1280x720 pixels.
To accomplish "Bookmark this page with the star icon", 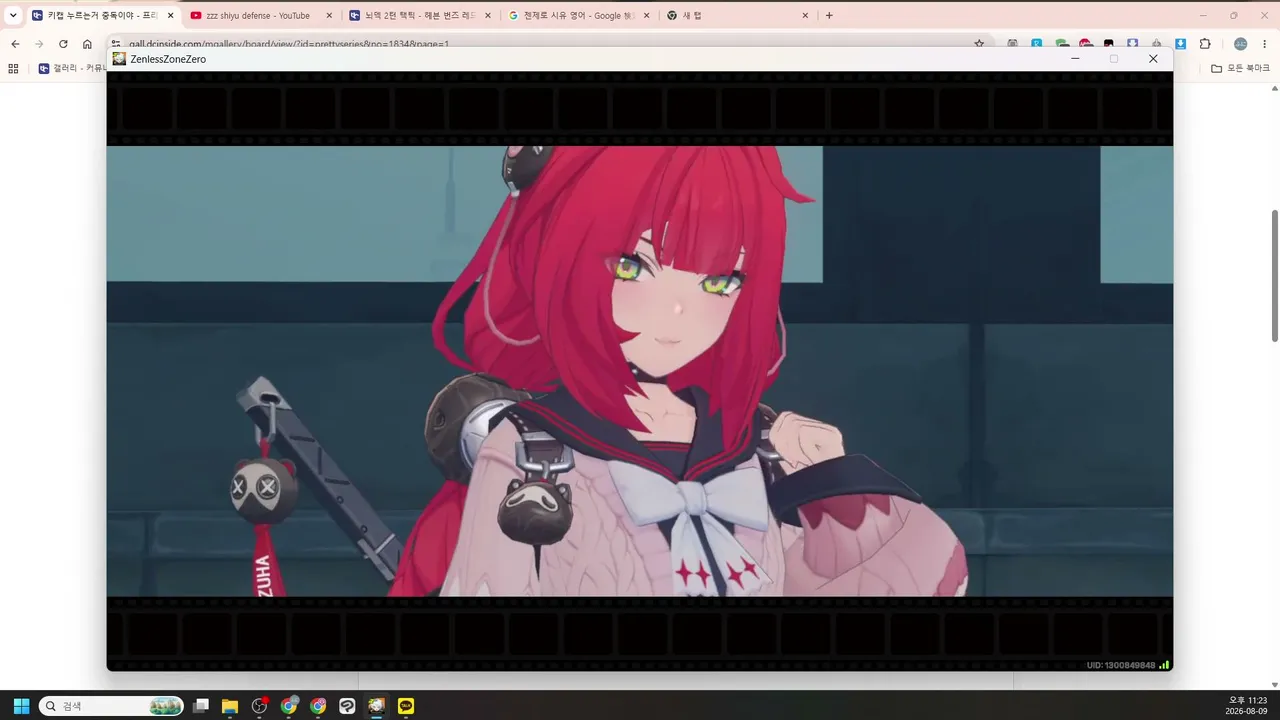I will 979,44.
